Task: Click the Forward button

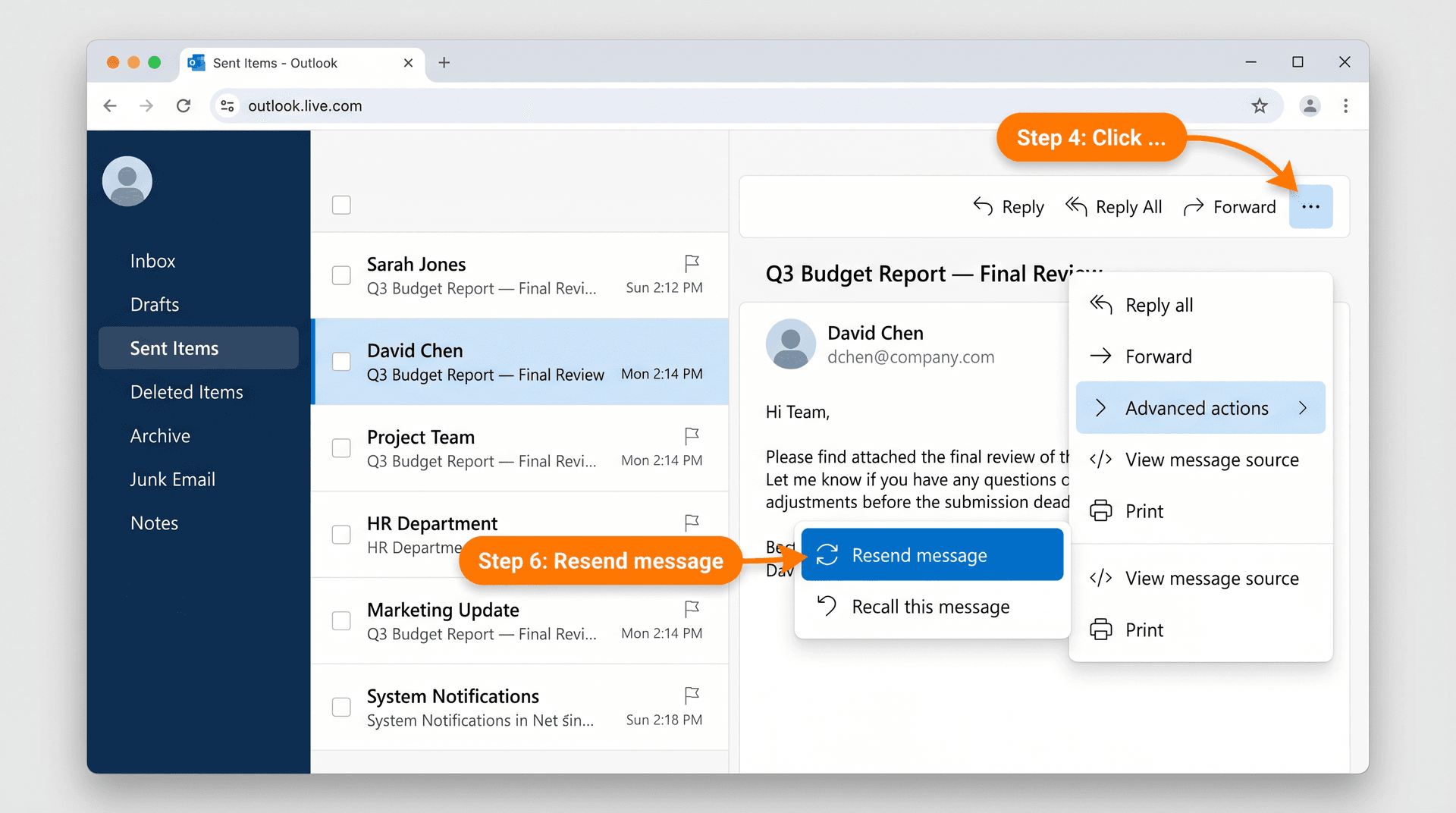Action: pos(1230,206)
